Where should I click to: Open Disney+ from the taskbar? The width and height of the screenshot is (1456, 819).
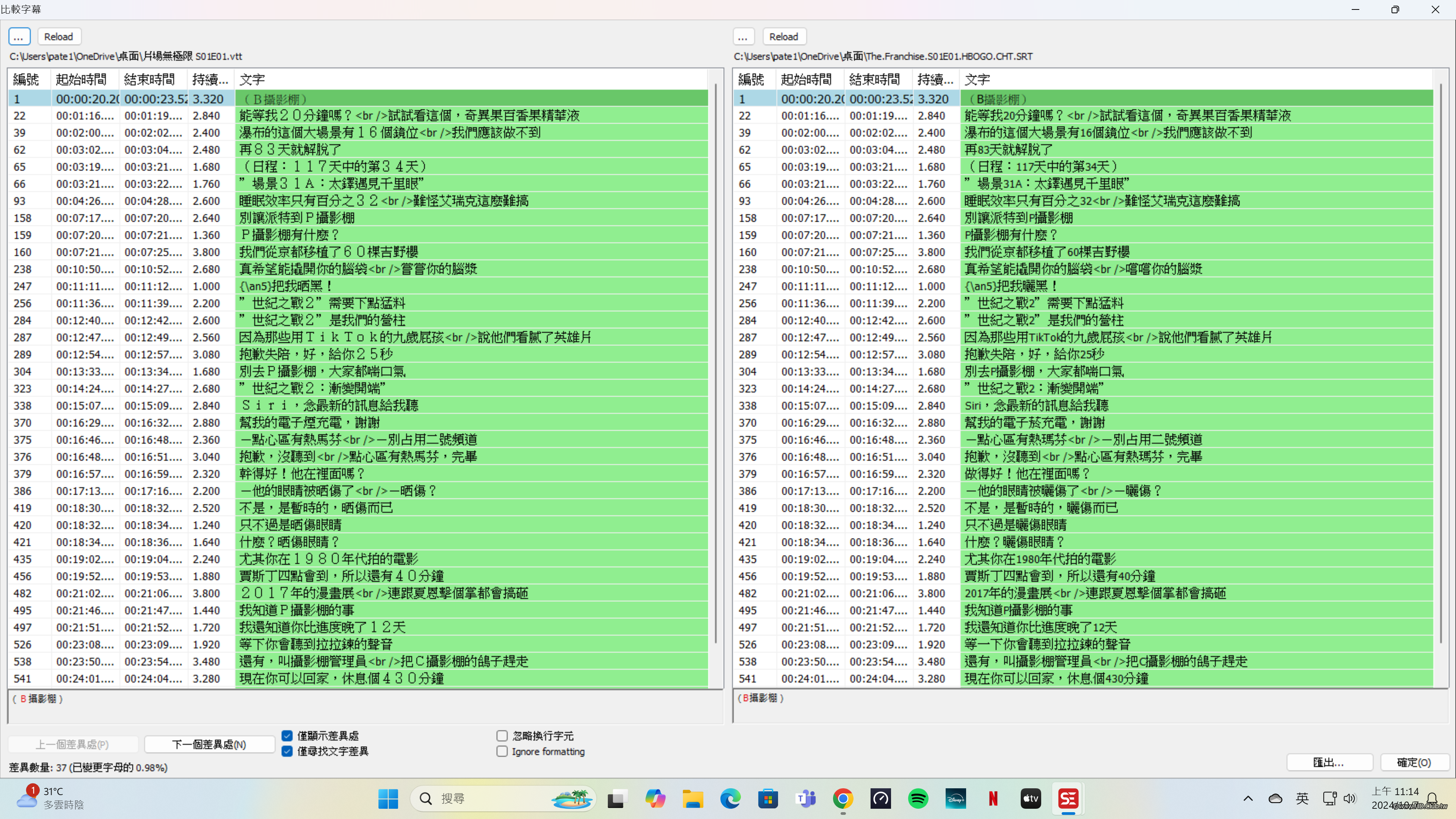click(955, 799)
